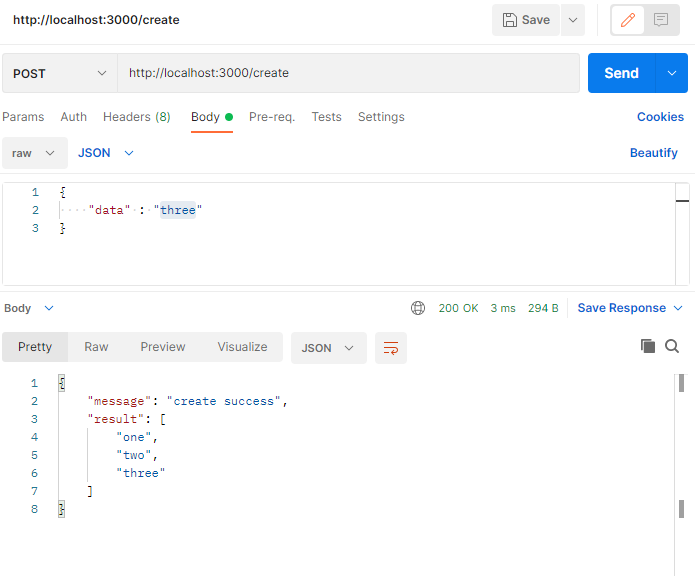Image resolution: width=695 pixels, height=576 pixels.
Task: Open the Params tab
Action: tap(23, 117)
